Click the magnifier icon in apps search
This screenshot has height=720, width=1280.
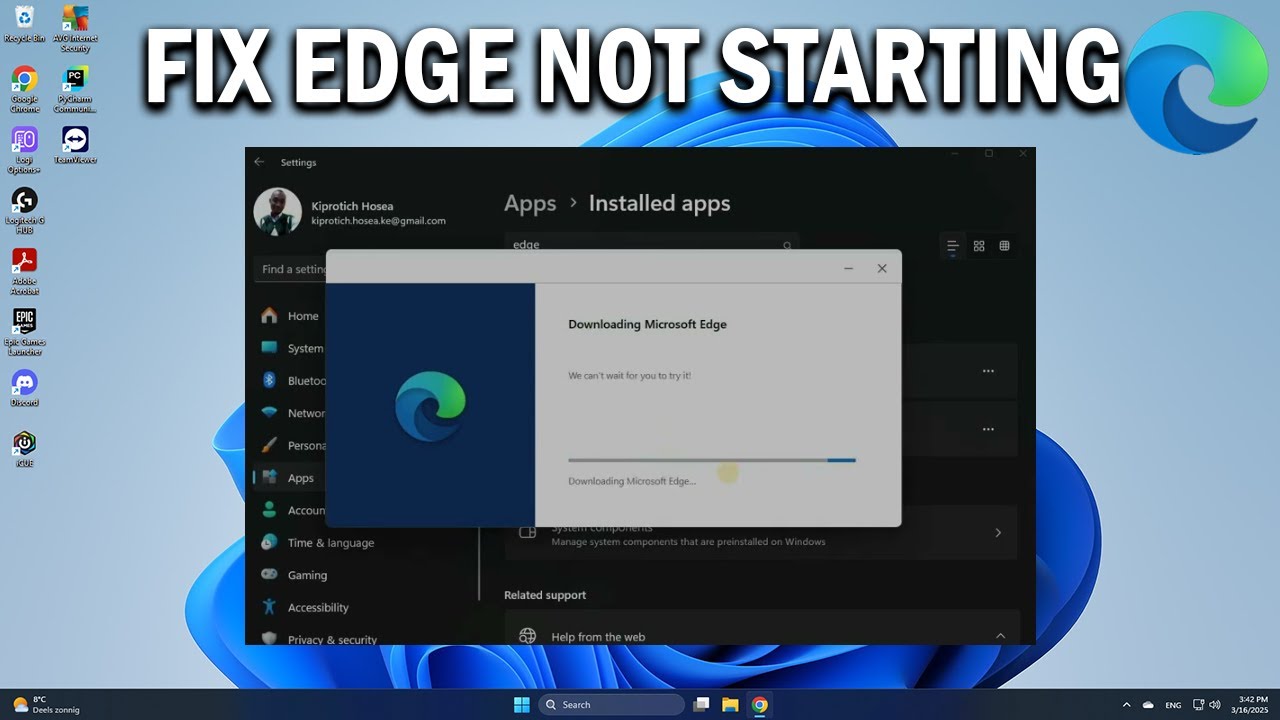pos(787,244)
